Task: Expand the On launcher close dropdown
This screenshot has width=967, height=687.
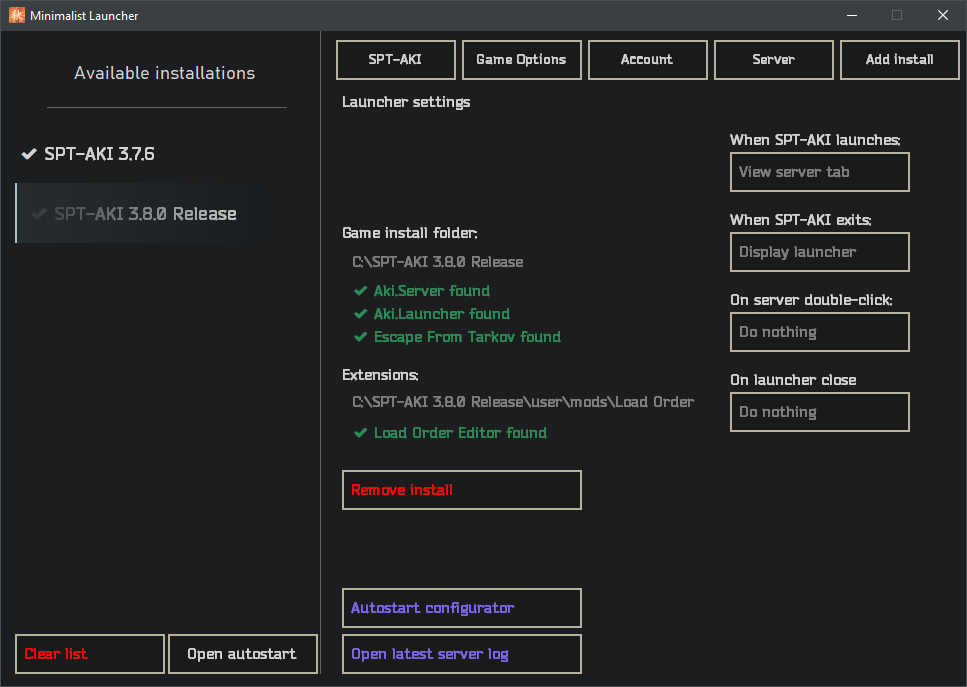Action: (820, 412)
